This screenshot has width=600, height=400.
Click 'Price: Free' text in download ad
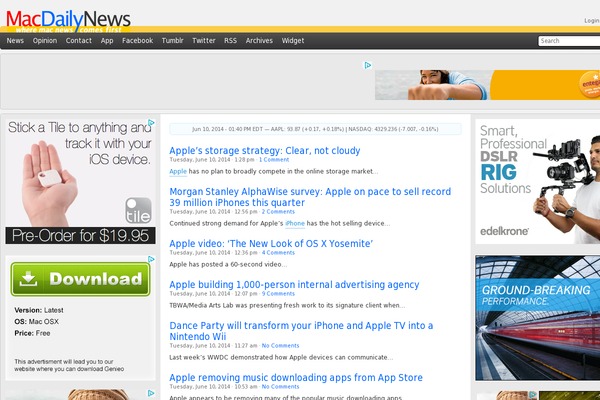point(33,333)
